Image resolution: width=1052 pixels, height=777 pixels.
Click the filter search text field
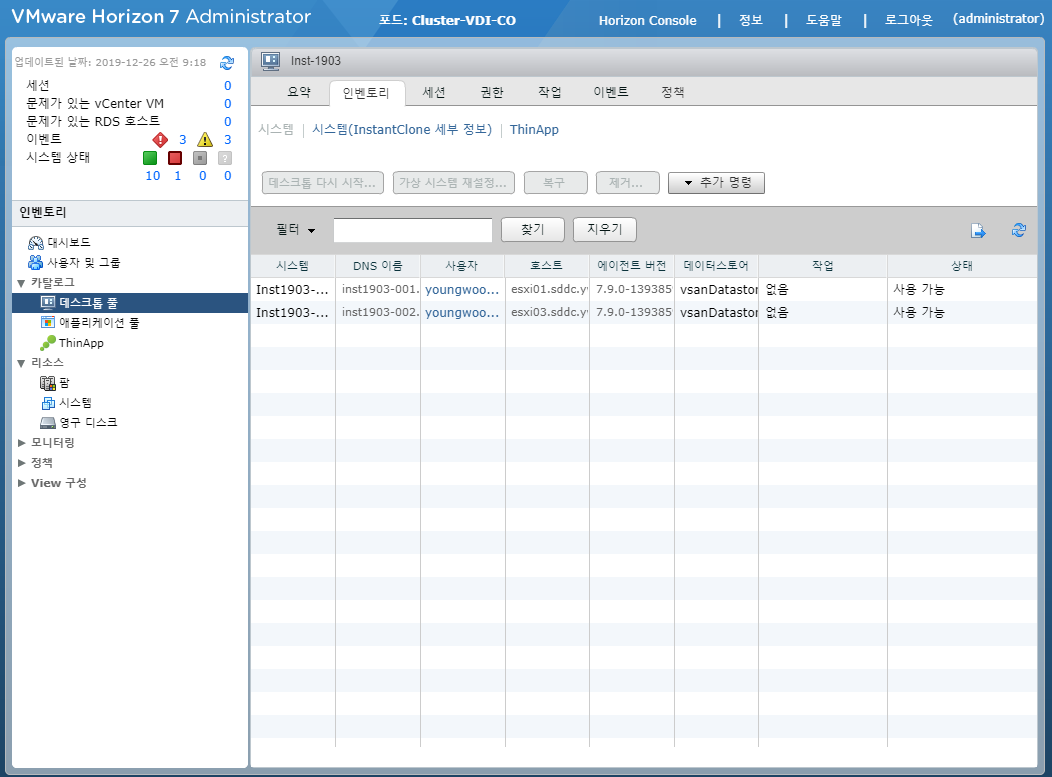(413, 230)
